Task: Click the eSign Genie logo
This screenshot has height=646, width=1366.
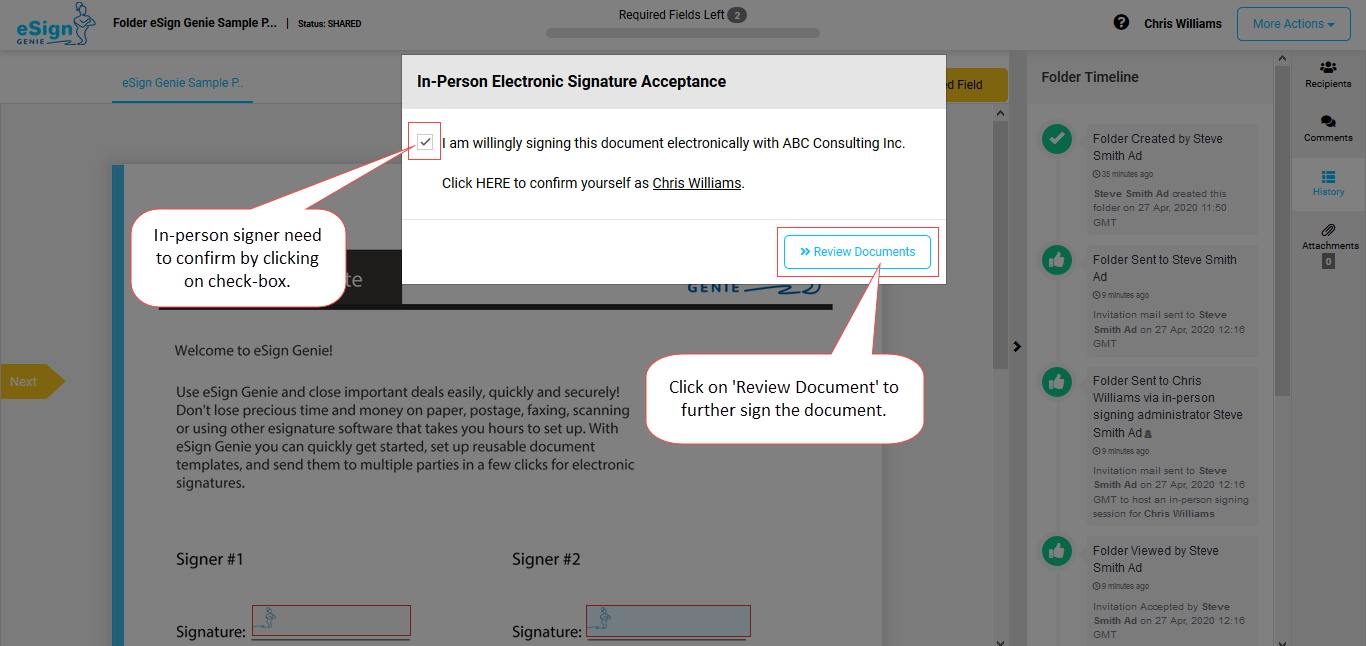Action: (55, 25)
